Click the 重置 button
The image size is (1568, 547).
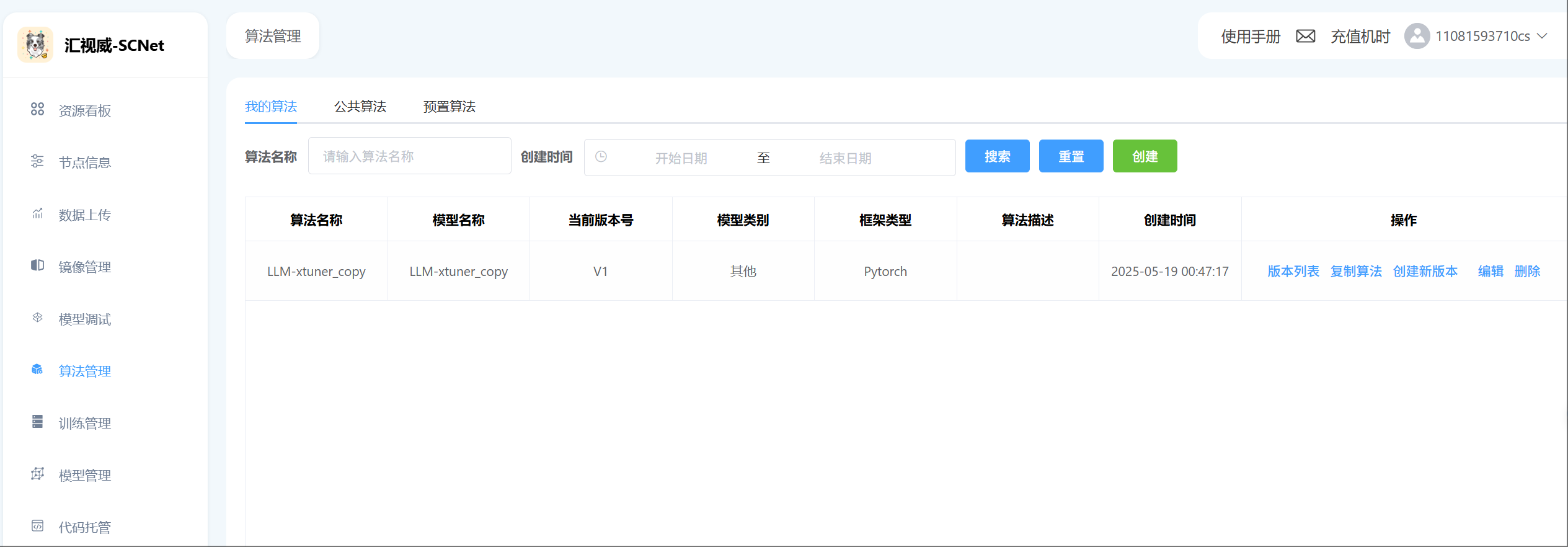pos(1071,156)
